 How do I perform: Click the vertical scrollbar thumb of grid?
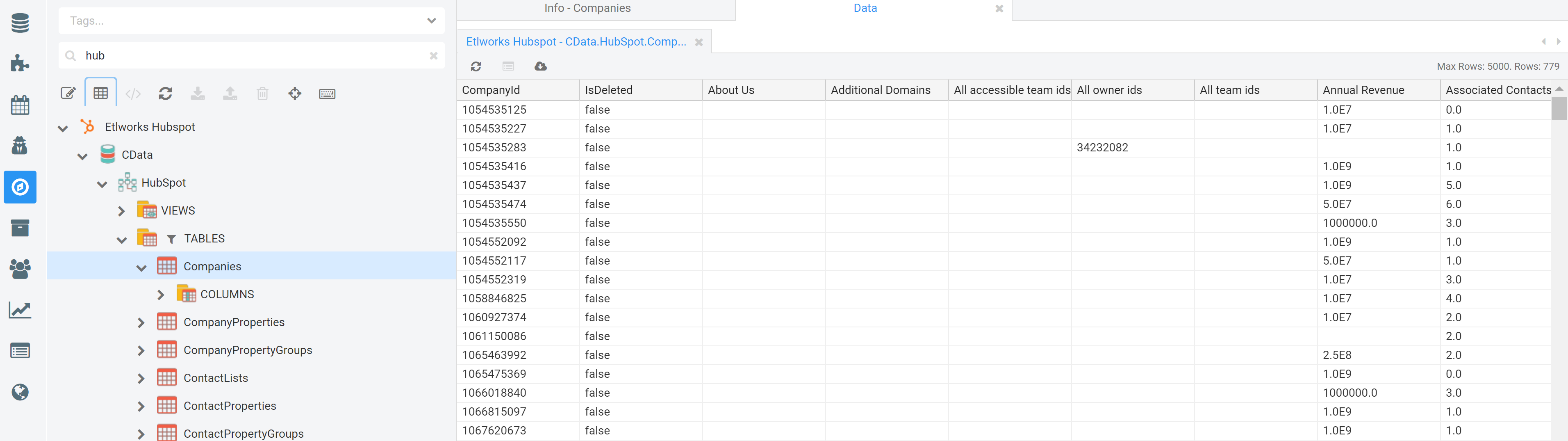pyautogui.click(x=1559, y=108)
